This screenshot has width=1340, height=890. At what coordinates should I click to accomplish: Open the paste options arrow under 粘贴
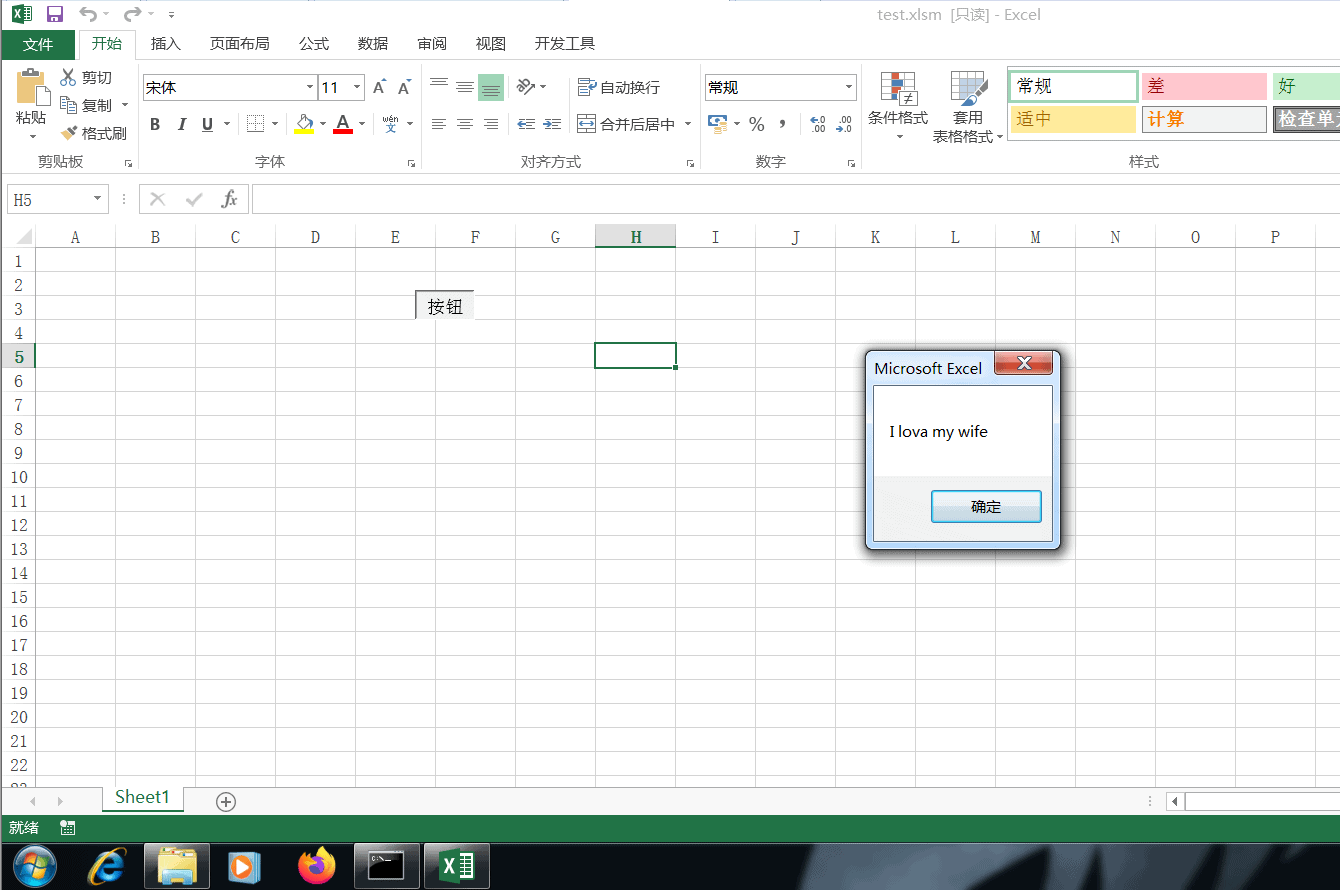pyautogui.click(x=32, y=137)
